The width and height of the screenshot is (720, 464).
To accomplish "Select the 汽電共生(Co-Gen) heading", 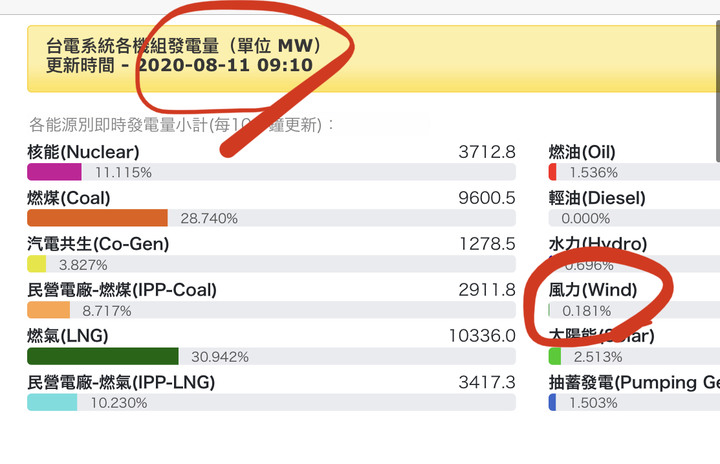I will tap(98, 244).
